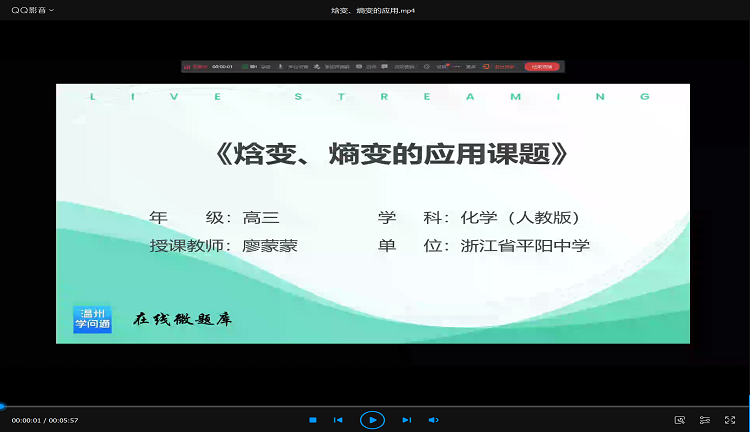
Task: Open the screenshot toolbox icon
Action: pos(680,420)
